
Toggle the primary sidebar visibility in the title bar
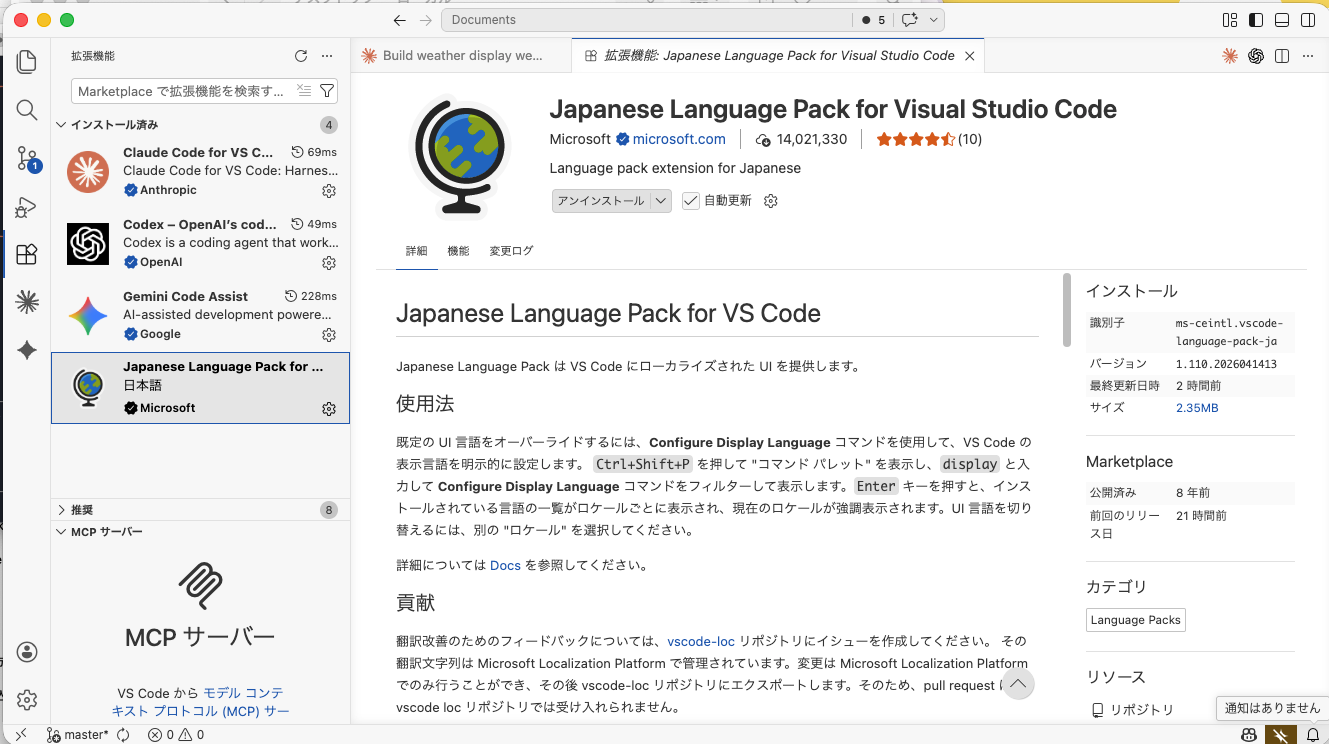[x=1255, y=19]
